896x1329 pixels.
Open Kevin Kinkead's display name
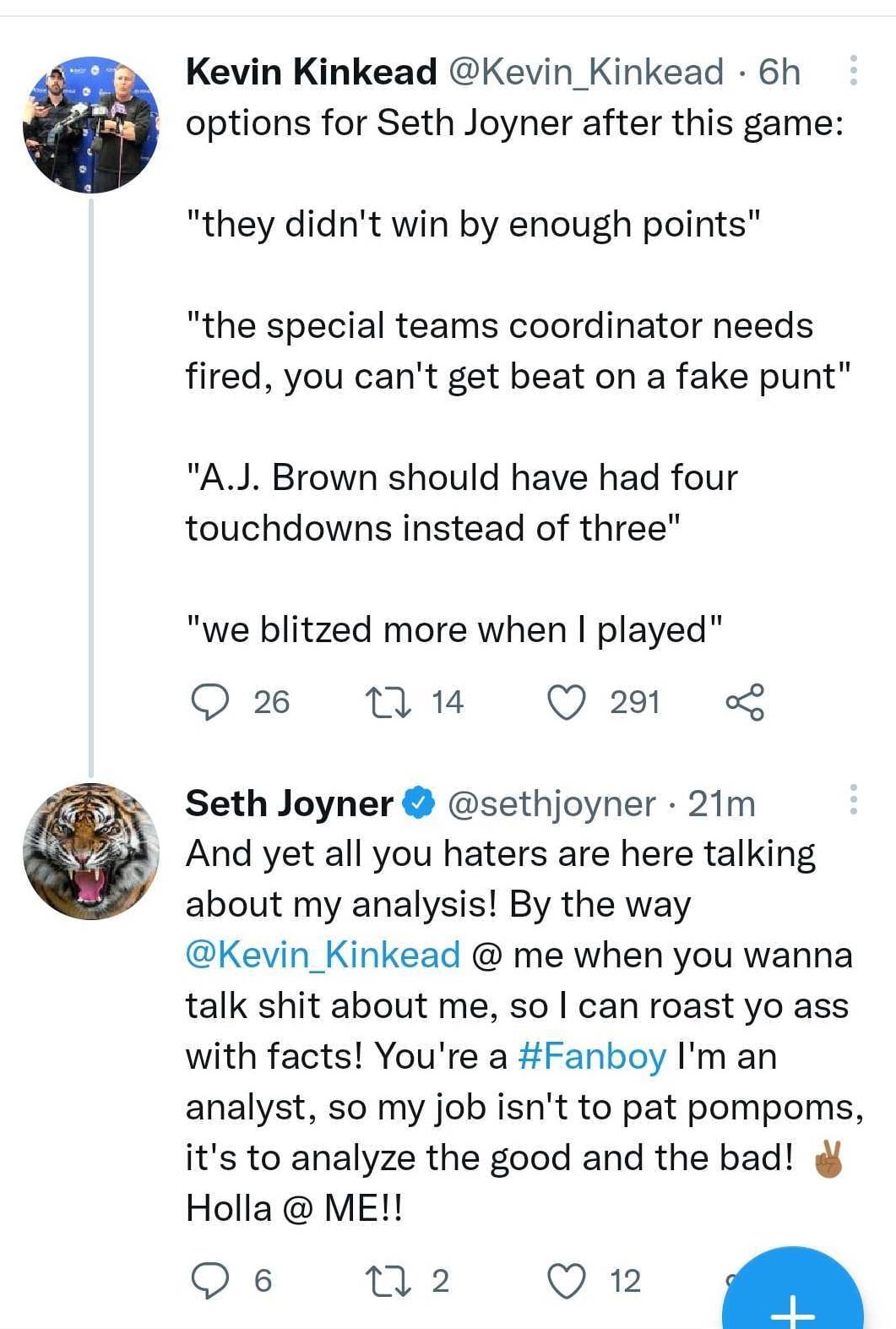tap(311, 72)
